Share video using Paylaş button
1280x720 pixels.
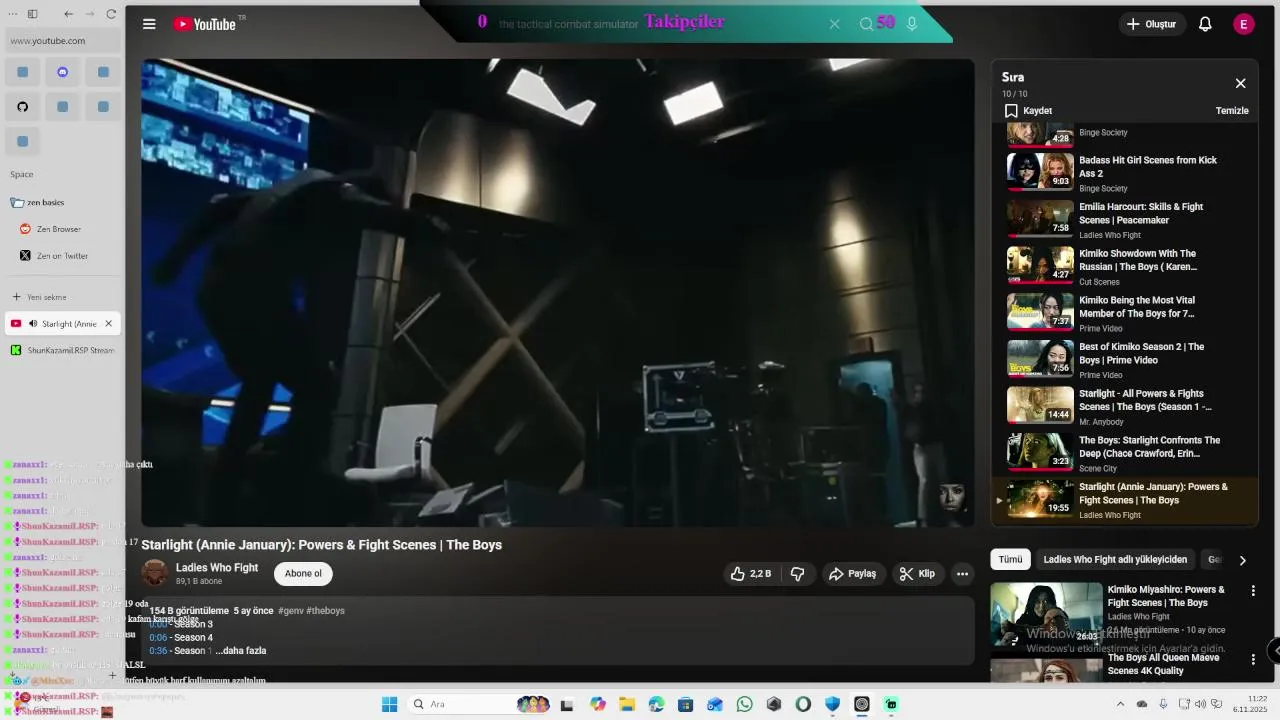point(852,574)
